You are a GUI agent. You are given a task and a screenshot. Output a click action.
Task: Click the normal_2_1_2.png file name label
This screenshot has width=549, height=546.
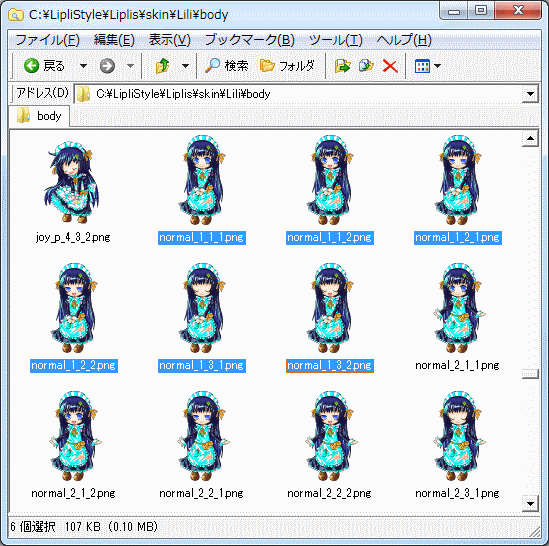pos(74,493)
